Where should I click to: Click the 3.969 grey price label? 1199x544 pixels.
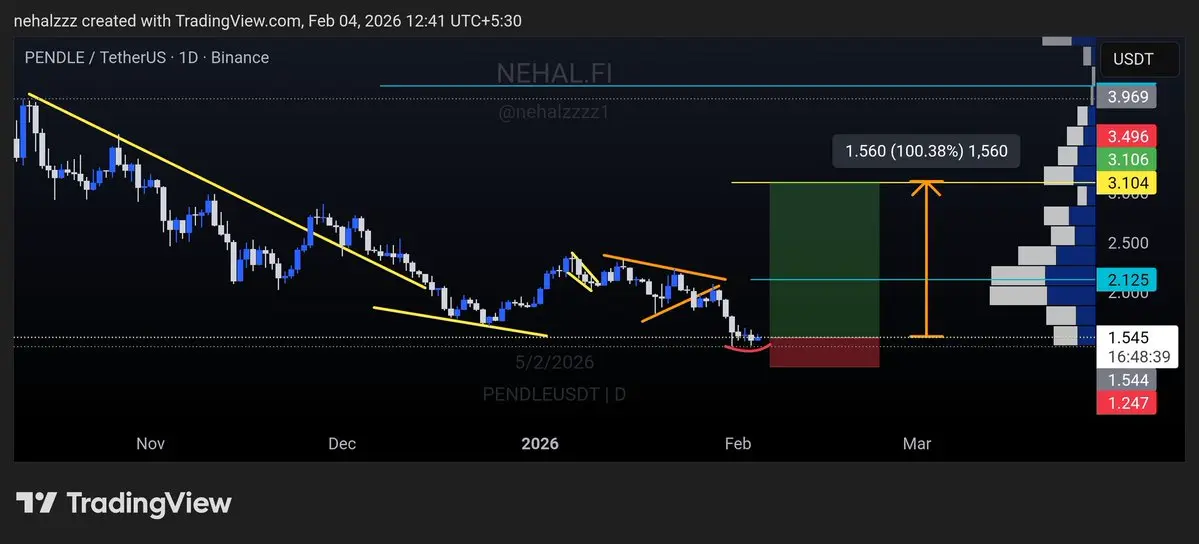1126,96
